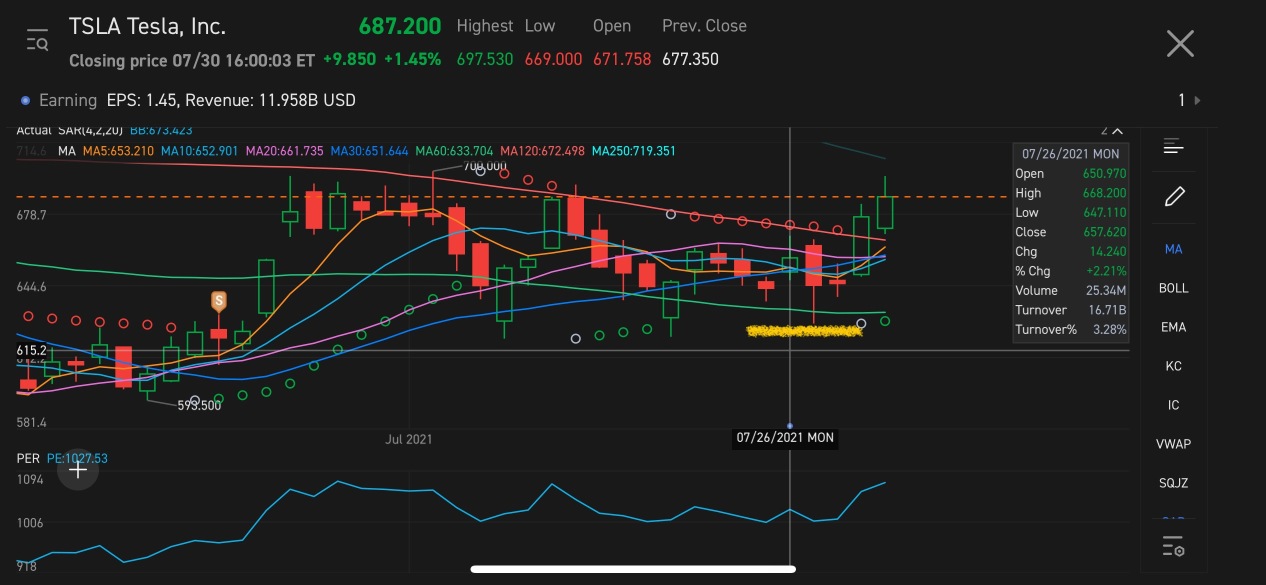Open the PER sub-chart indicator selector
The image size is (1266, 585).
28,458
